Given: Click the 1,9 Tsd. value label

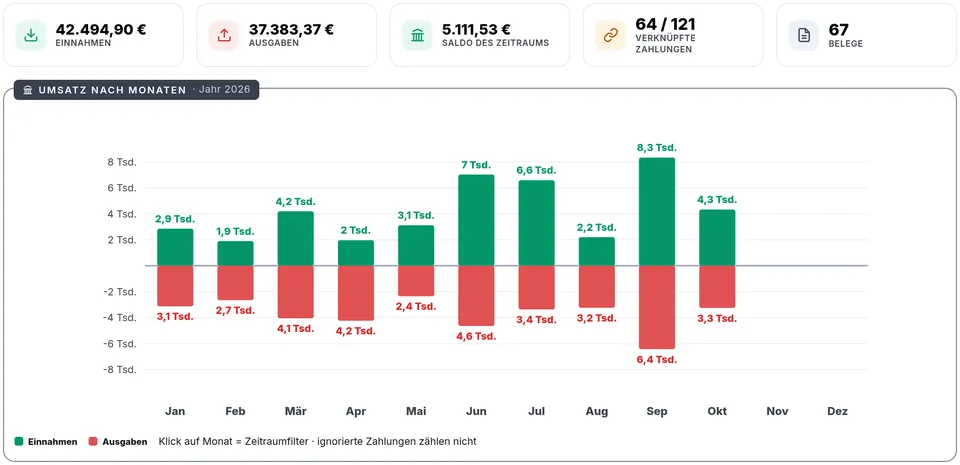Looking at the screenshot, I should pos(235,231).
